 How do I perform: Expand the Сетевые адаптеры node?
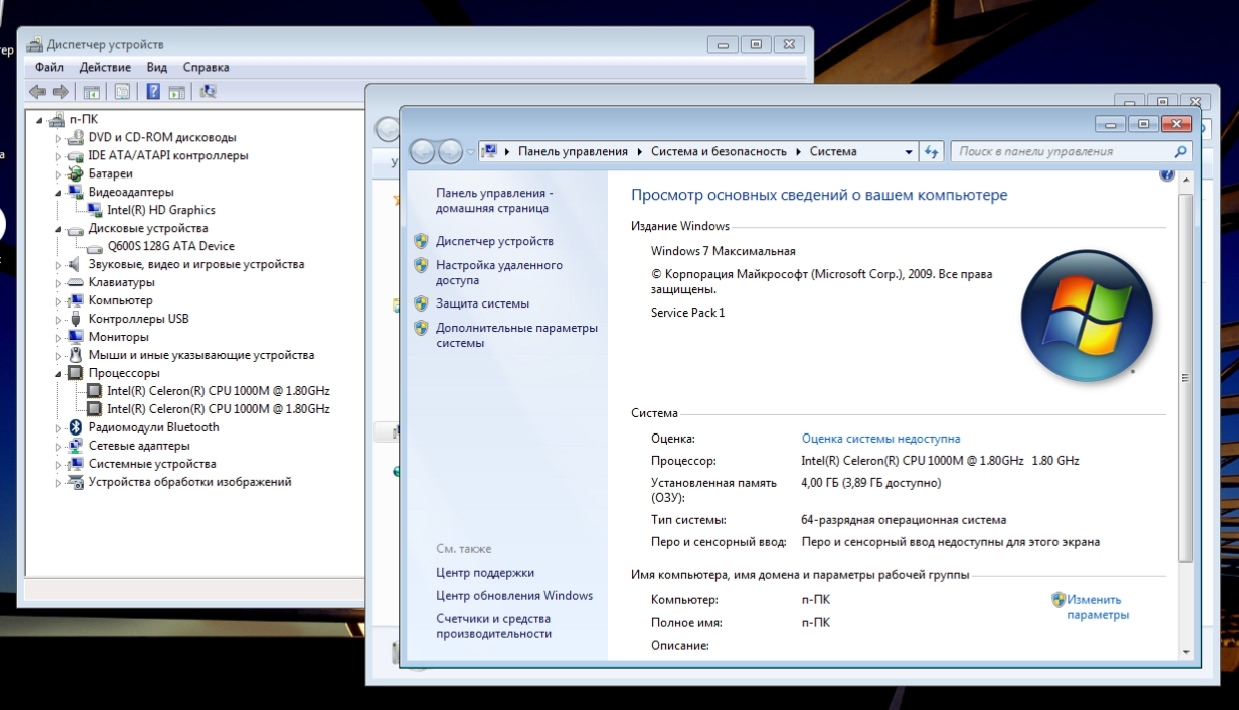click(x=59, y=446)
